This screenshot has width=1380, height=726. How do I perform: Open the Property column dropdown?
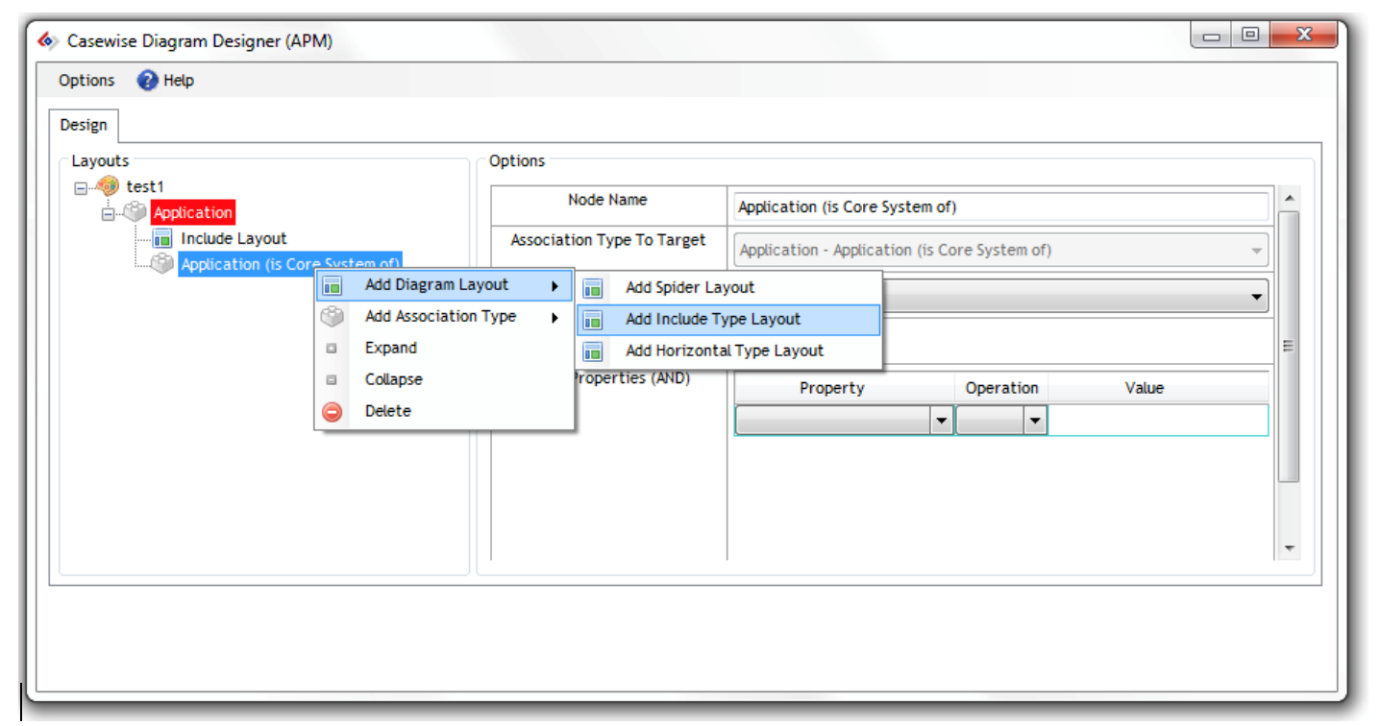(941, 421)
